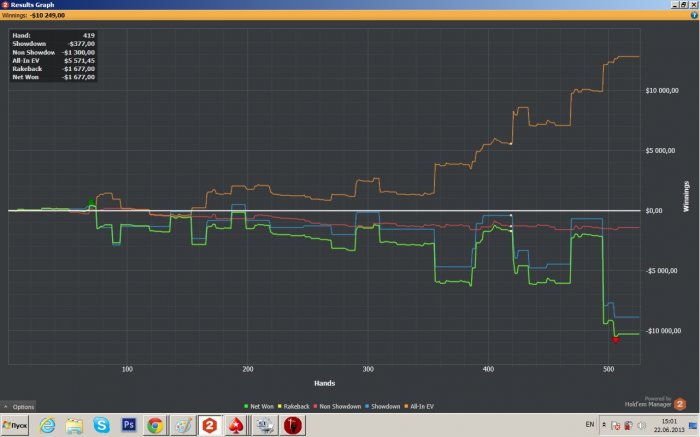Click the 500 hands axis label
The height and width of the screenshot is (437, 700).
608,369
